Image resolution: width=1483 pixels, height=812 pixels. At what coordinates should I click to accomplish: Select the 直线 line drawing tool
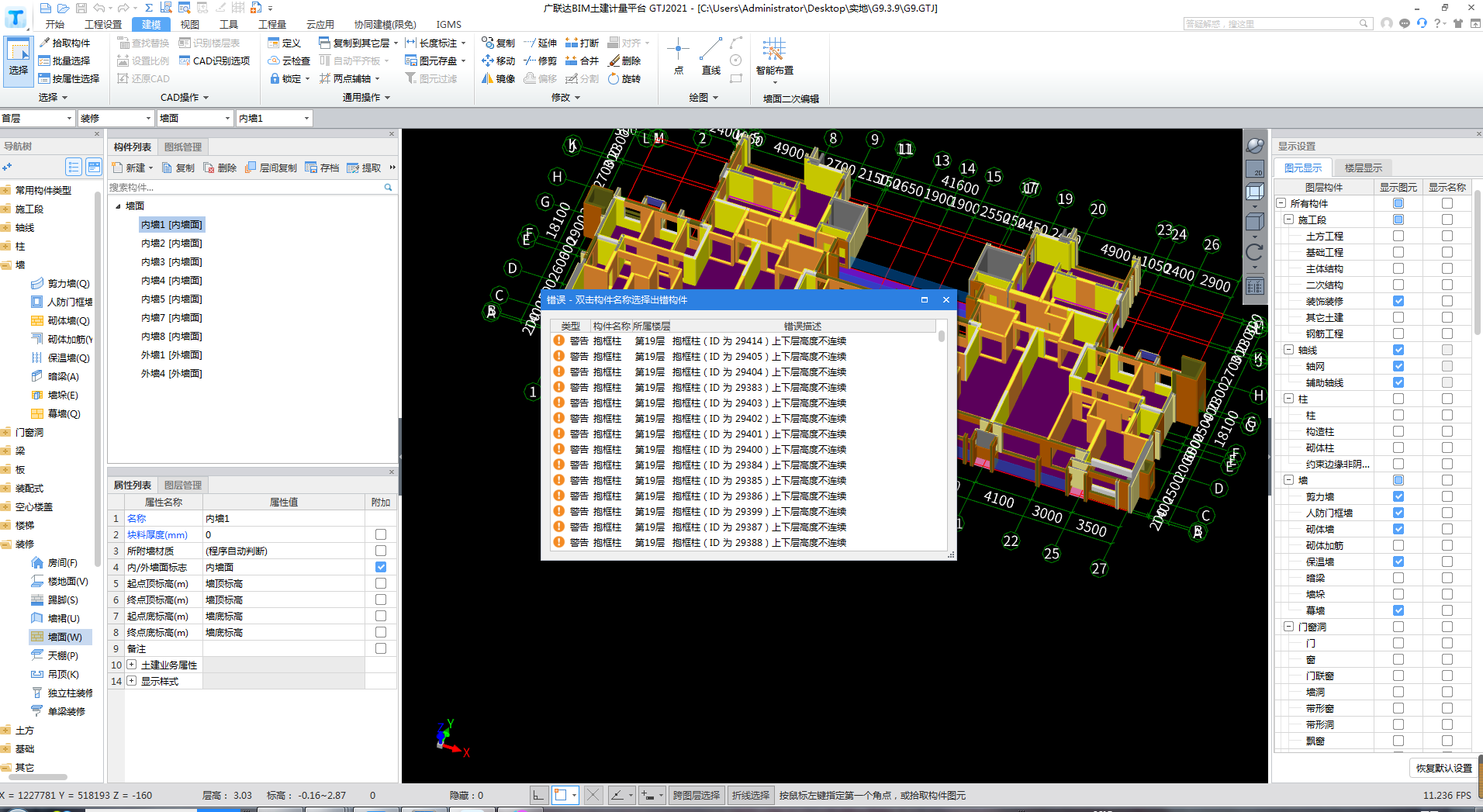pos(710,56)
